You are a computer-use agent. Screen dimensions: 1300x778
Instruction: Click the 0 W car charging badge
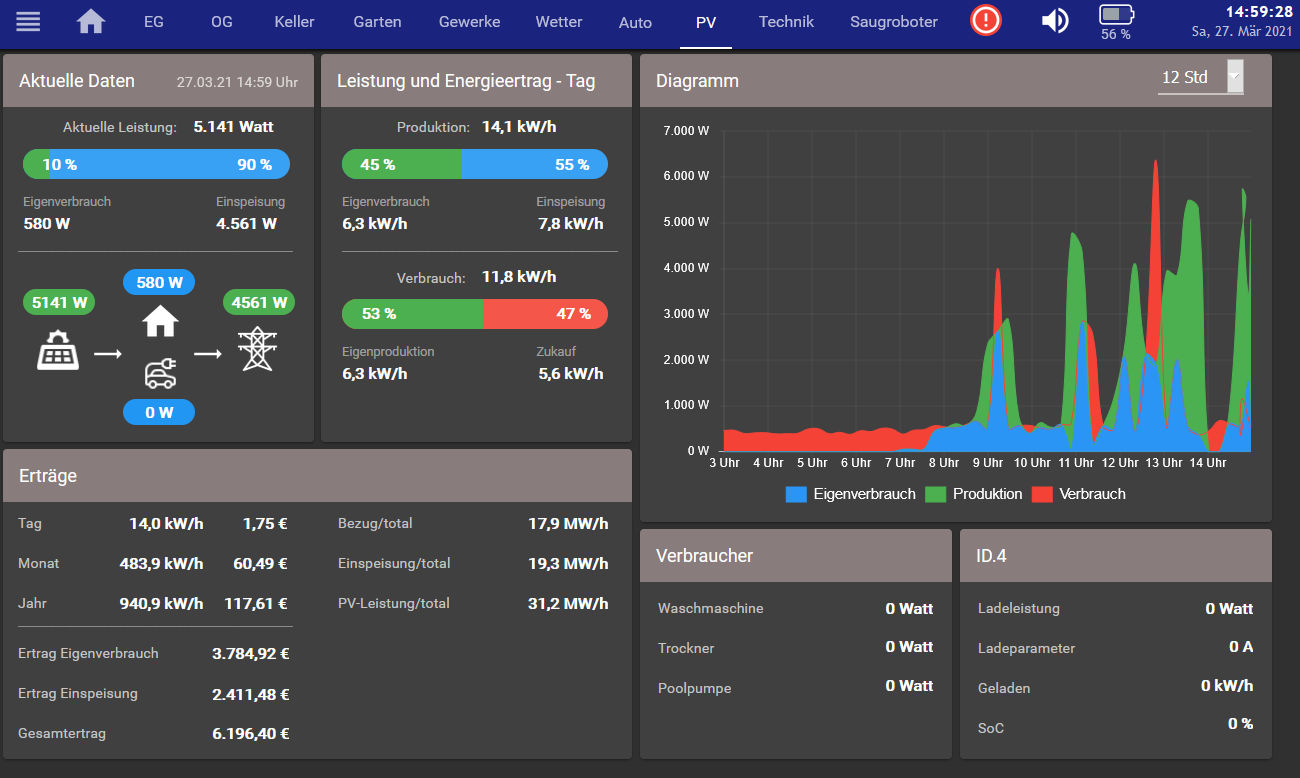tap(159, 412)
